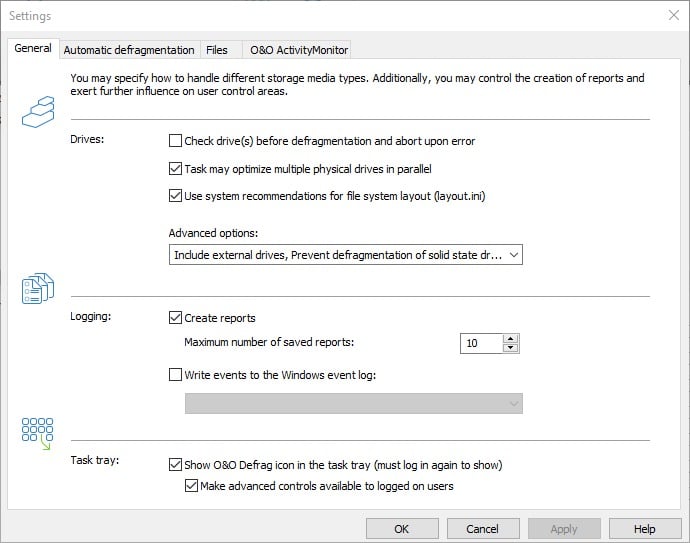Enable Check drive(s) before defragmentation checkbox

coord(175,141)
